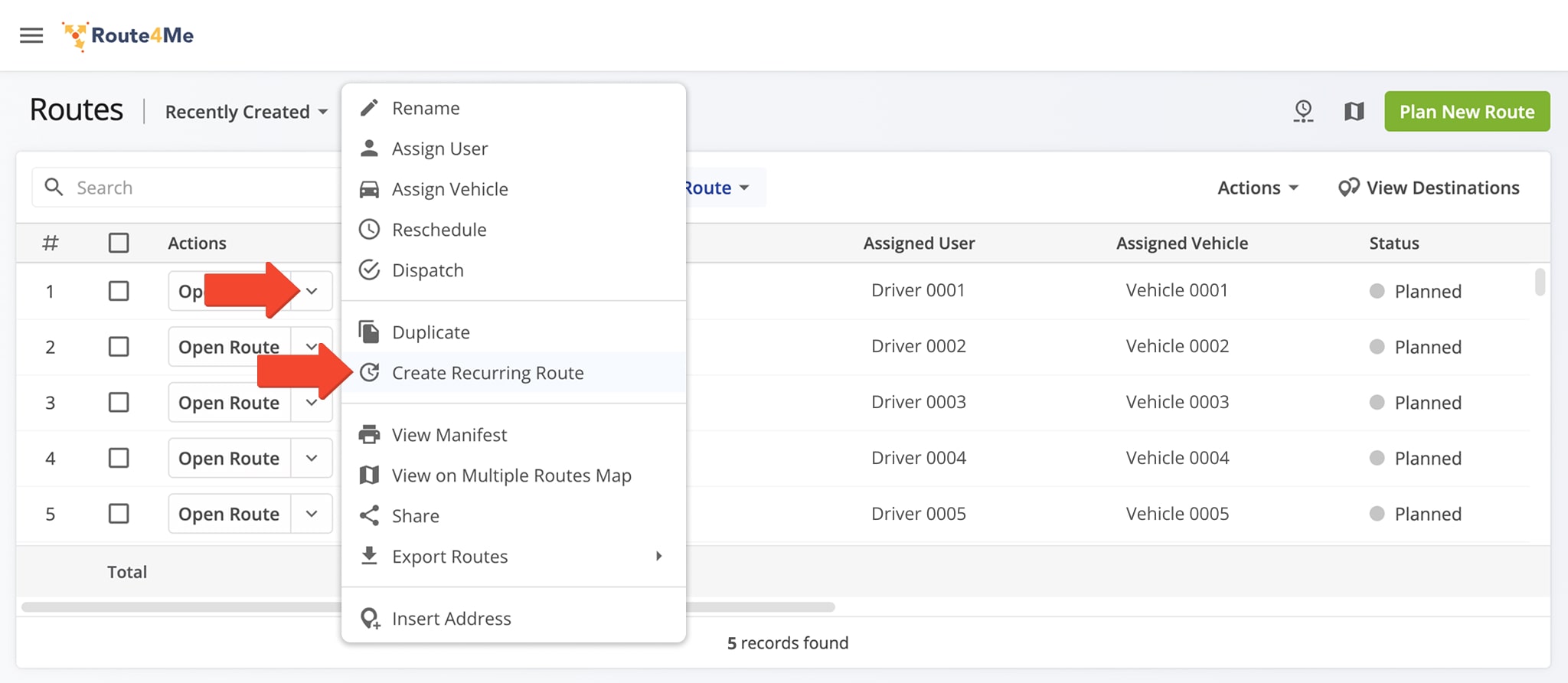Expand the Export Routes submenu arrow
This screenshot has height=683, width=1568.
tap(658, 556)
